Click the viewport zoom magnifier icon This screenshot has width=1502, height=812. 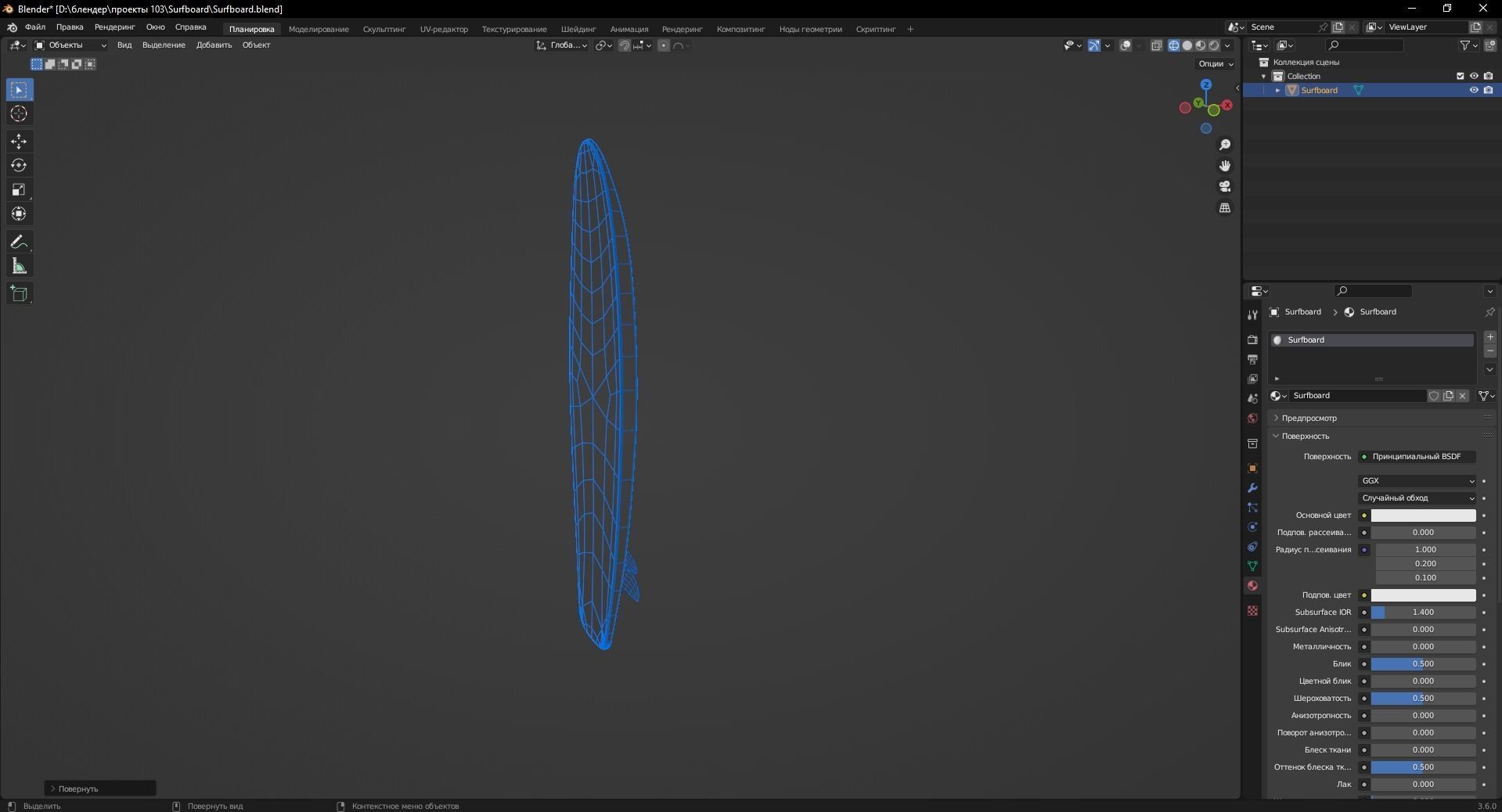(x=1225, y=145)
